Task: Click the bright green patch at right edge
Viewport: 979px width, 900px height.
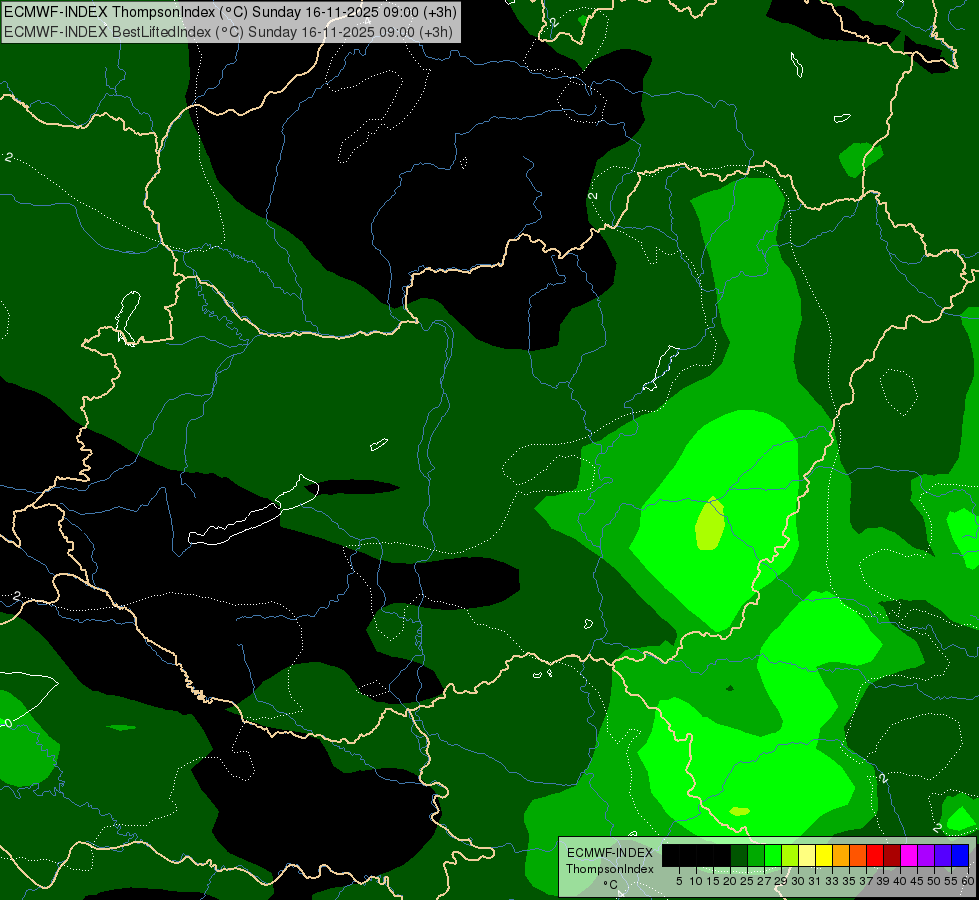Action: (963, 530)
